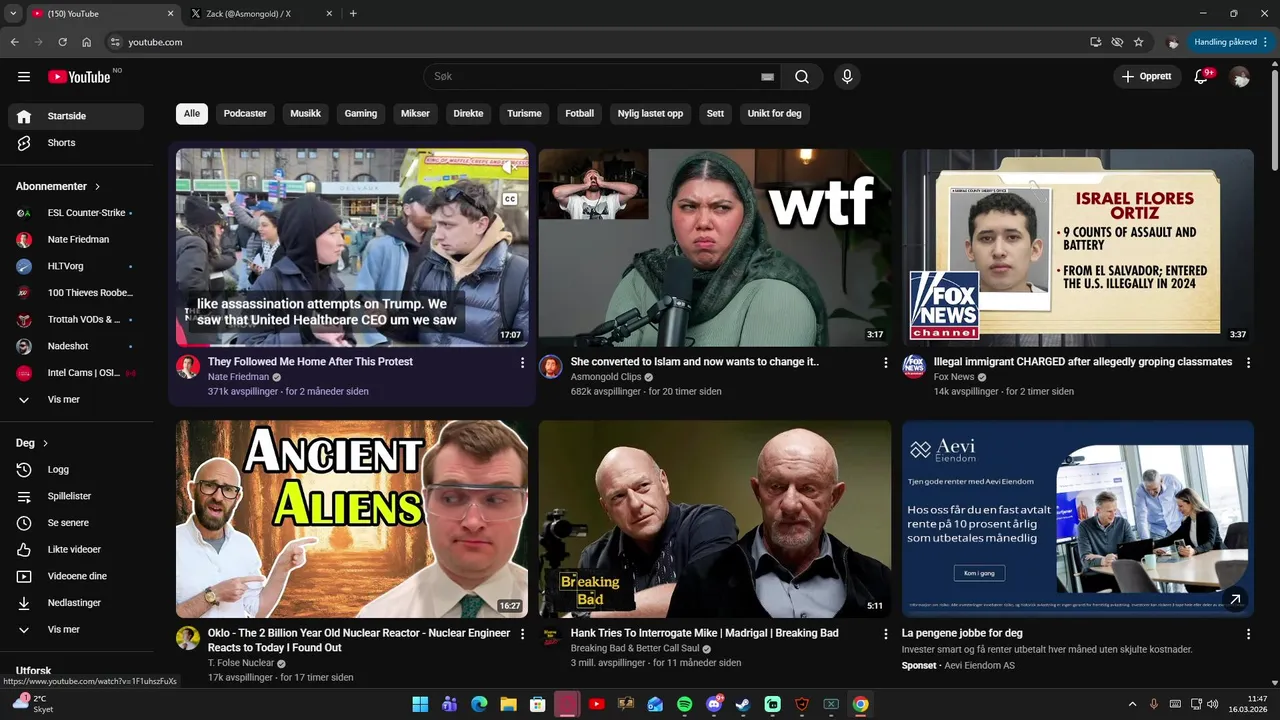Open options for the Nate Friedman protest video
The height and width of the screenshot is (720, 1280).
522,363
